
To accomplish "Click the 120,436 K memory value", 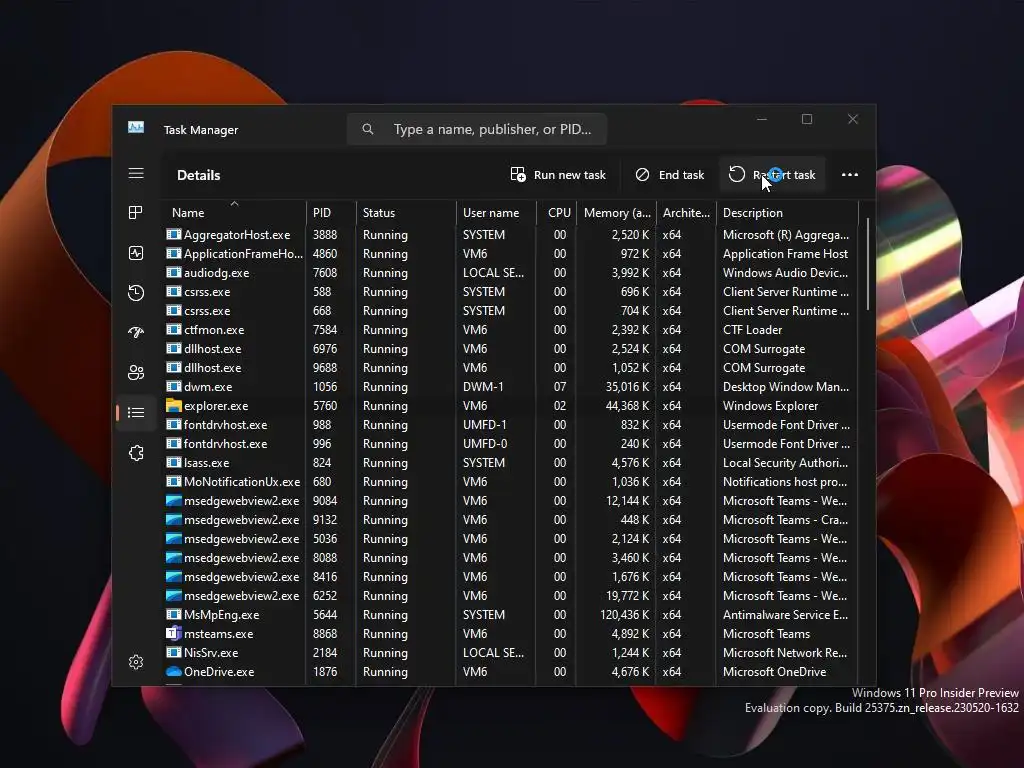I will coord(624,615).
